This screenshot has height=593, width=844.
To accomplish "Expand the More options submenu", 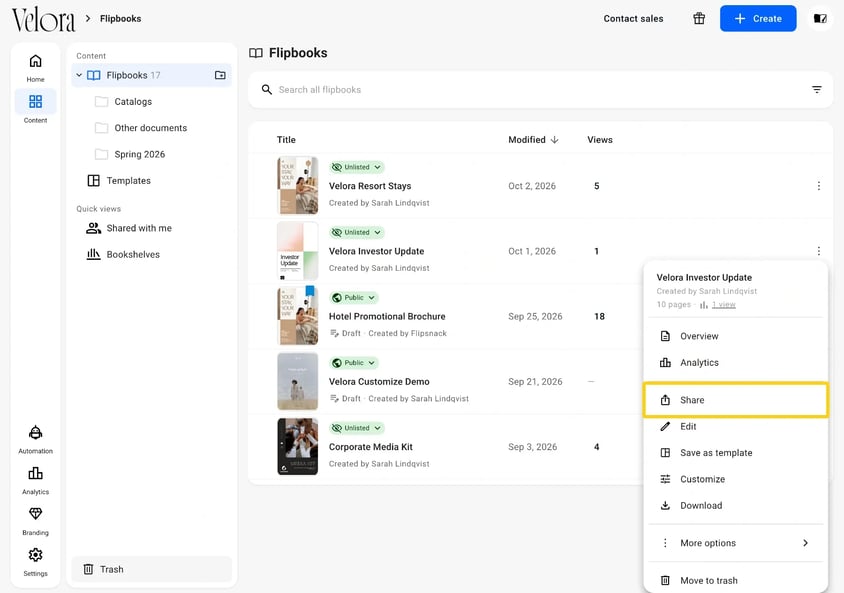I will [735, 543].
